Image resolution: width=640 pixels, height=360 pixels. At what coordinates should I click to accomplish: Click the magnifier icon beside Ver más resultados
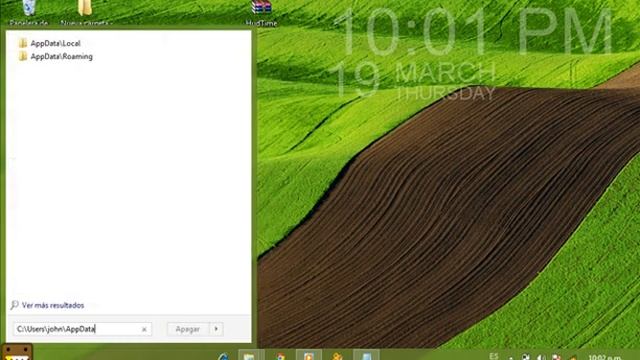pos(15,305)
